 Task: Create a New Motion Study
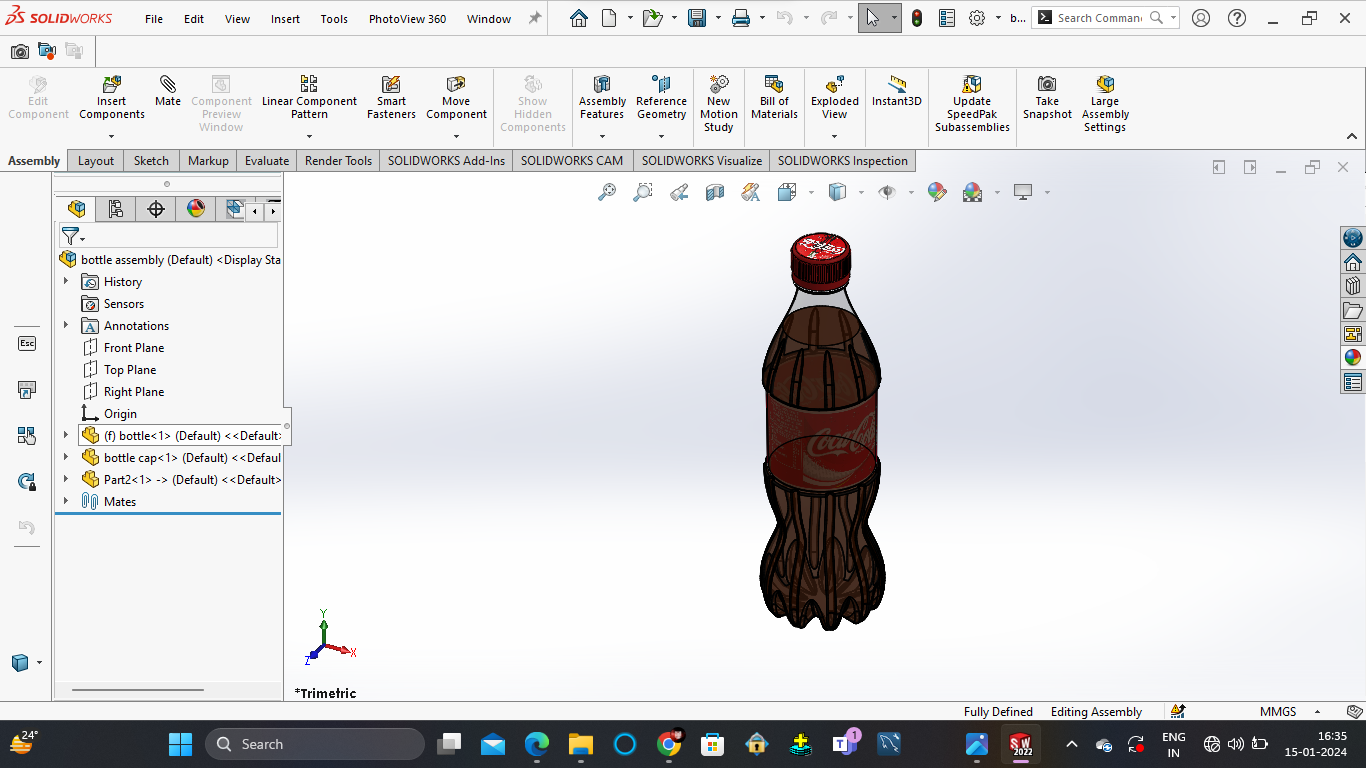point(718,104)
